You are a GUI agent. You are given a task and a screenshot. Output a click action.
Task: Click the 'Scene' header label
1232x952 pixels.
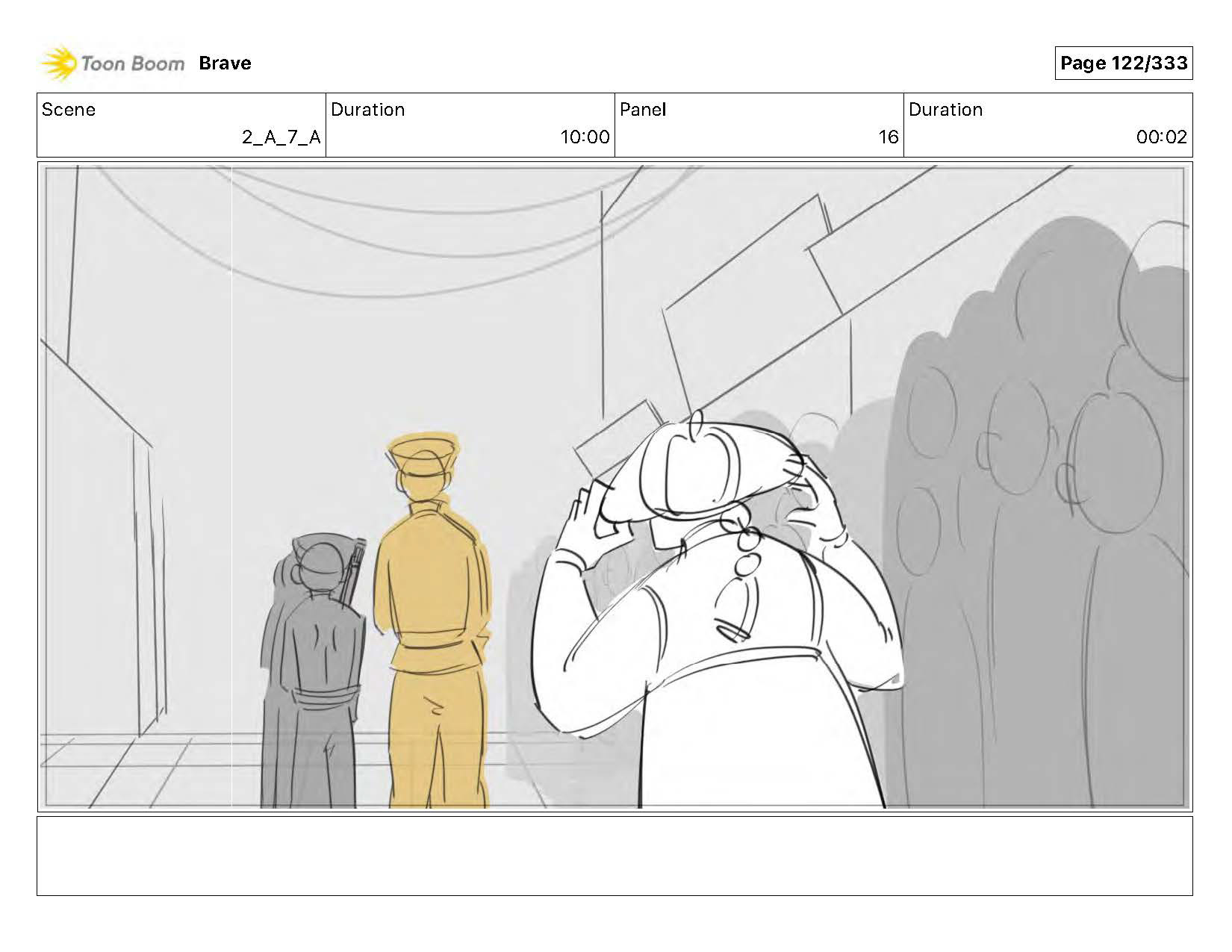click(x=69, y=110)
